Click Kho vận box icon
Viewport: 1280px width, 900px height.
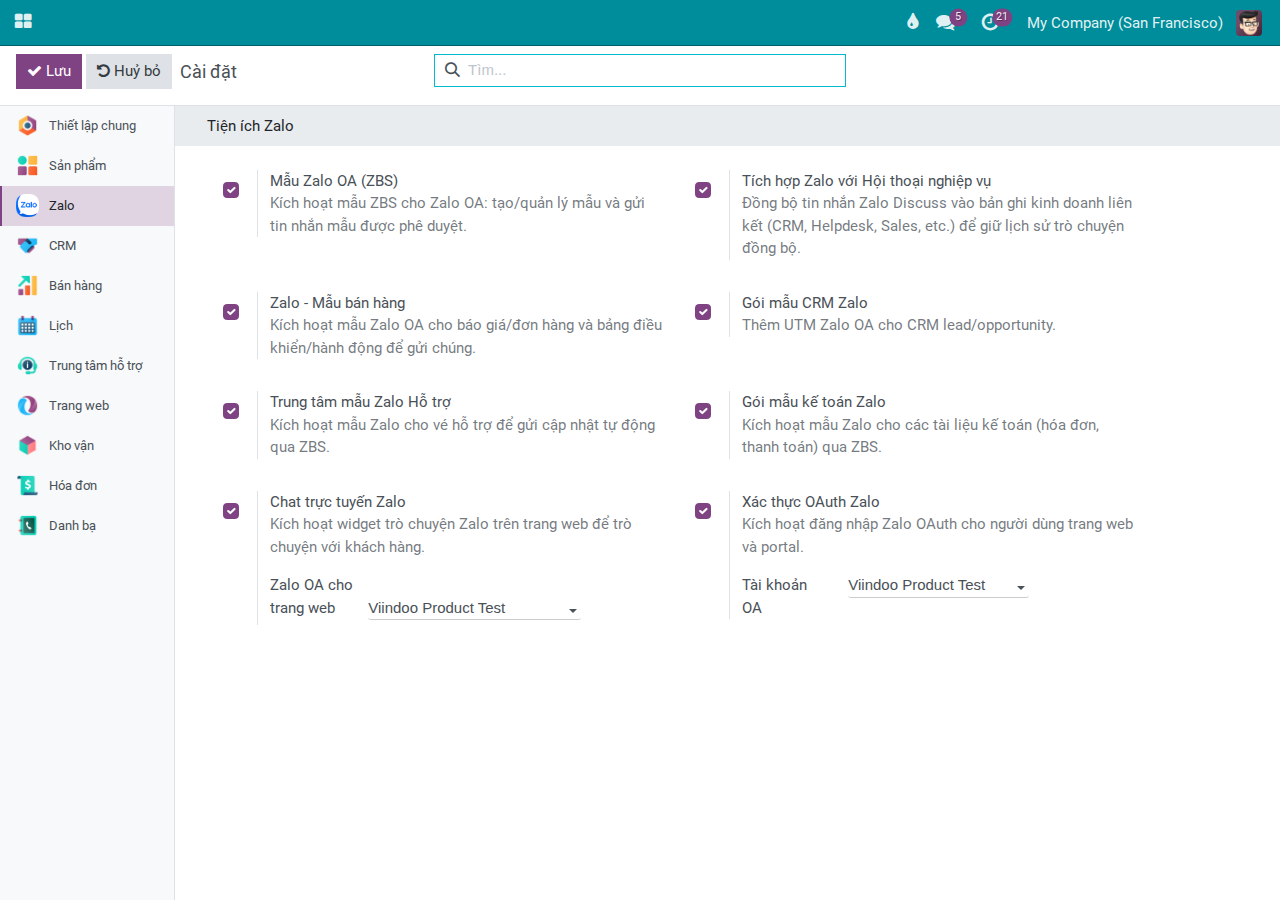click(x=27, y=446)
